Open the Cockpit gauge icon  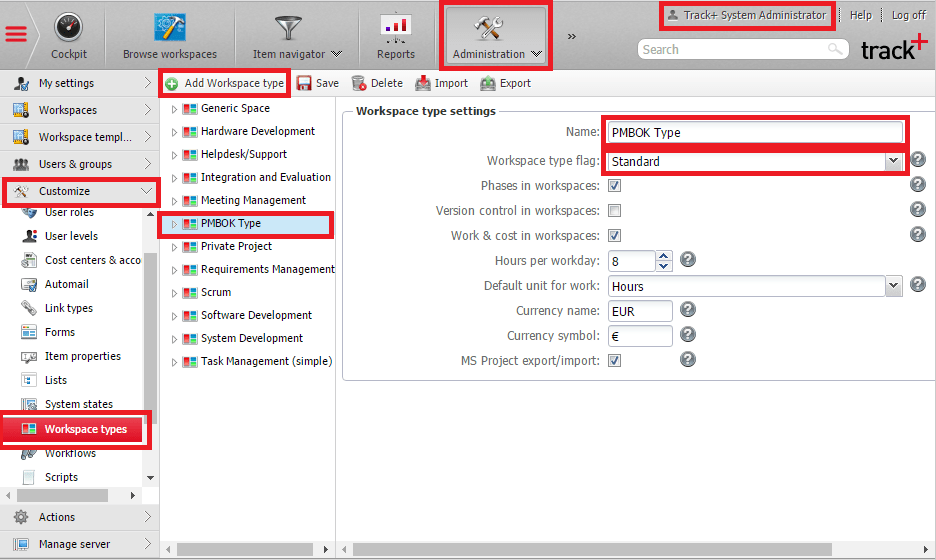[69, 27]
